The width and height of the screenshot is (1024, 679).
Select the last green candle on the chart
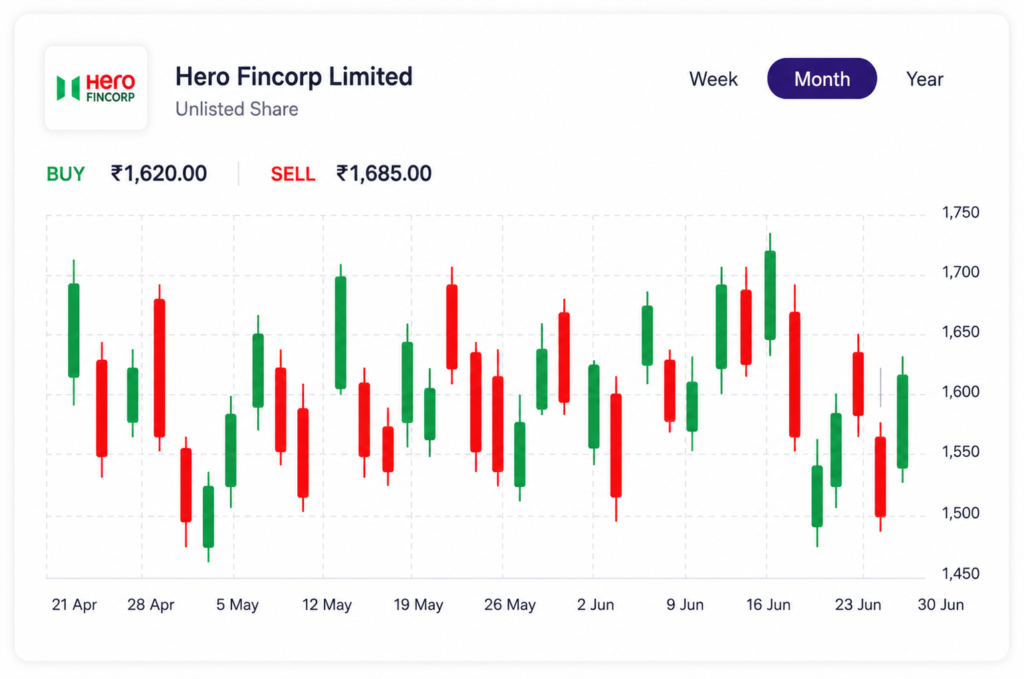[903, 421]
